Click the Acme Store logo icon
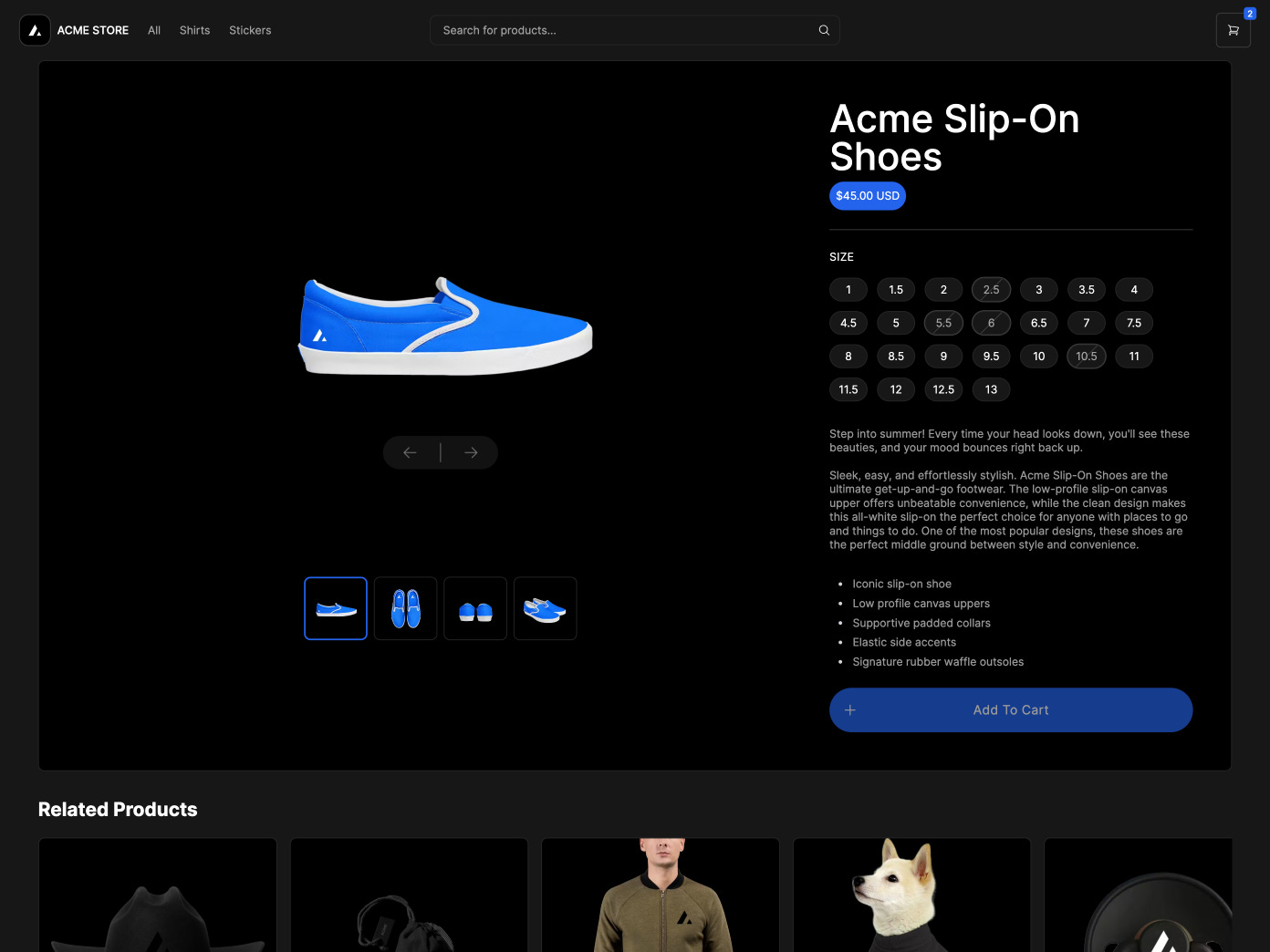This screenshot has height=952, width=1270. (35, 30)
